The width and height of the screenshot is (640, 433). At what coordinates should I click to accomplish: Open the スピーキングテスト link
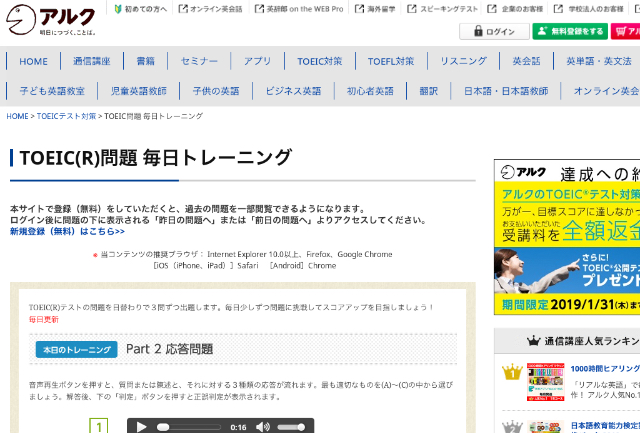[x=442, y=9]
